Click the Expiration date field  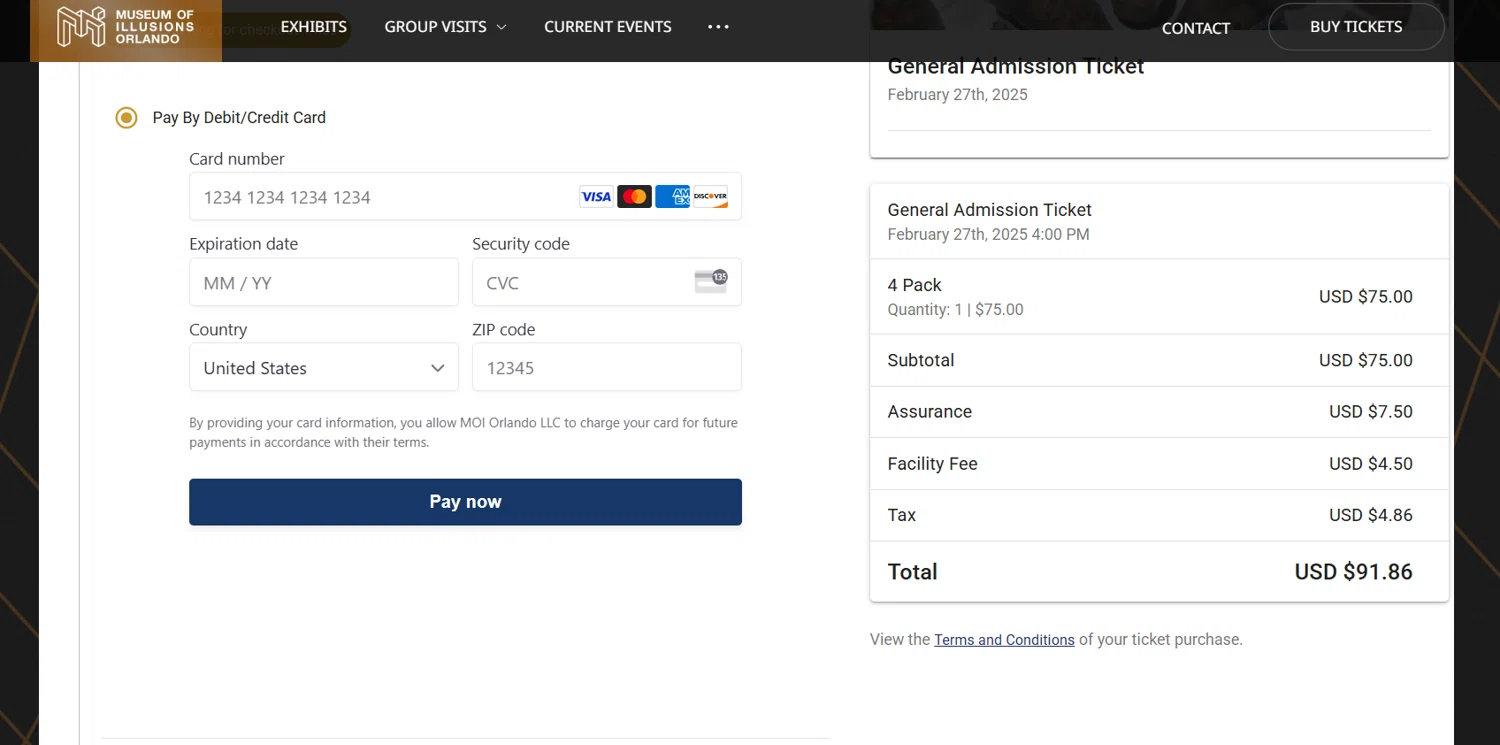[324, 283]
